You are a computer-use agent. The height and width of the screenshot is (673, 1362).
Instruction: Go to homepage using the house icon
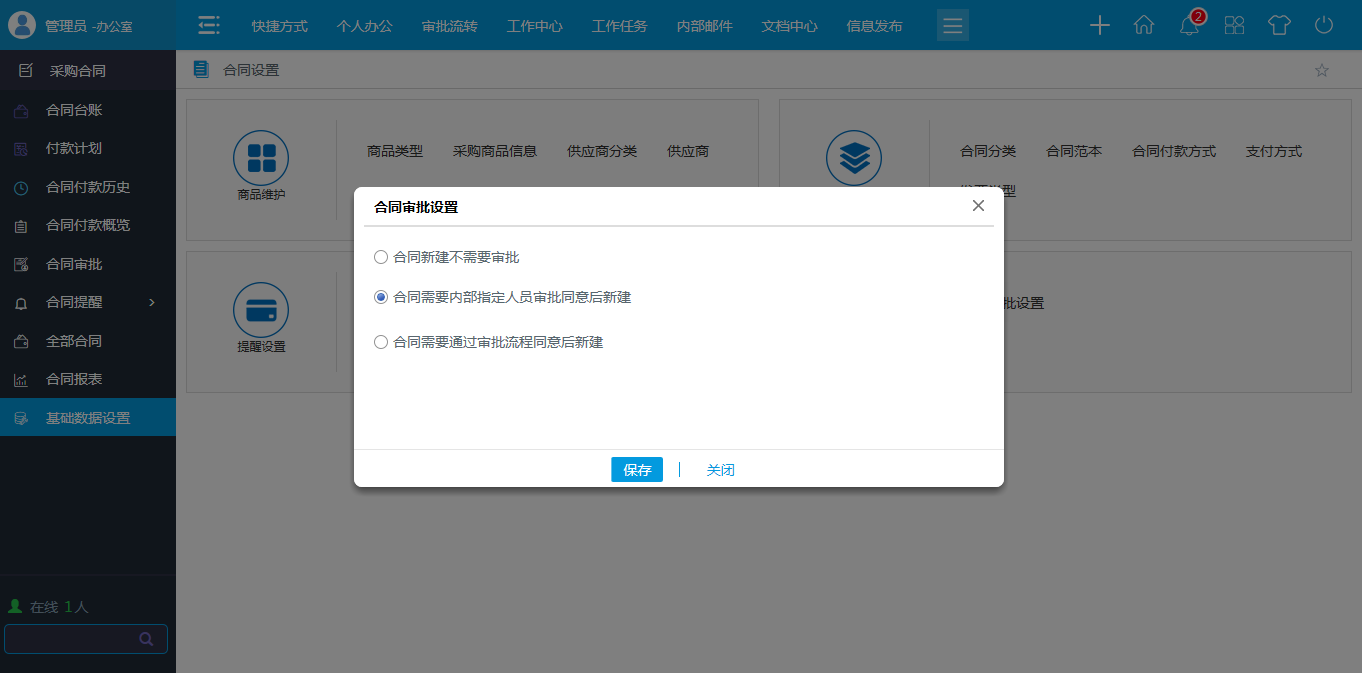pyautogui.click(x=1143, y=25)
